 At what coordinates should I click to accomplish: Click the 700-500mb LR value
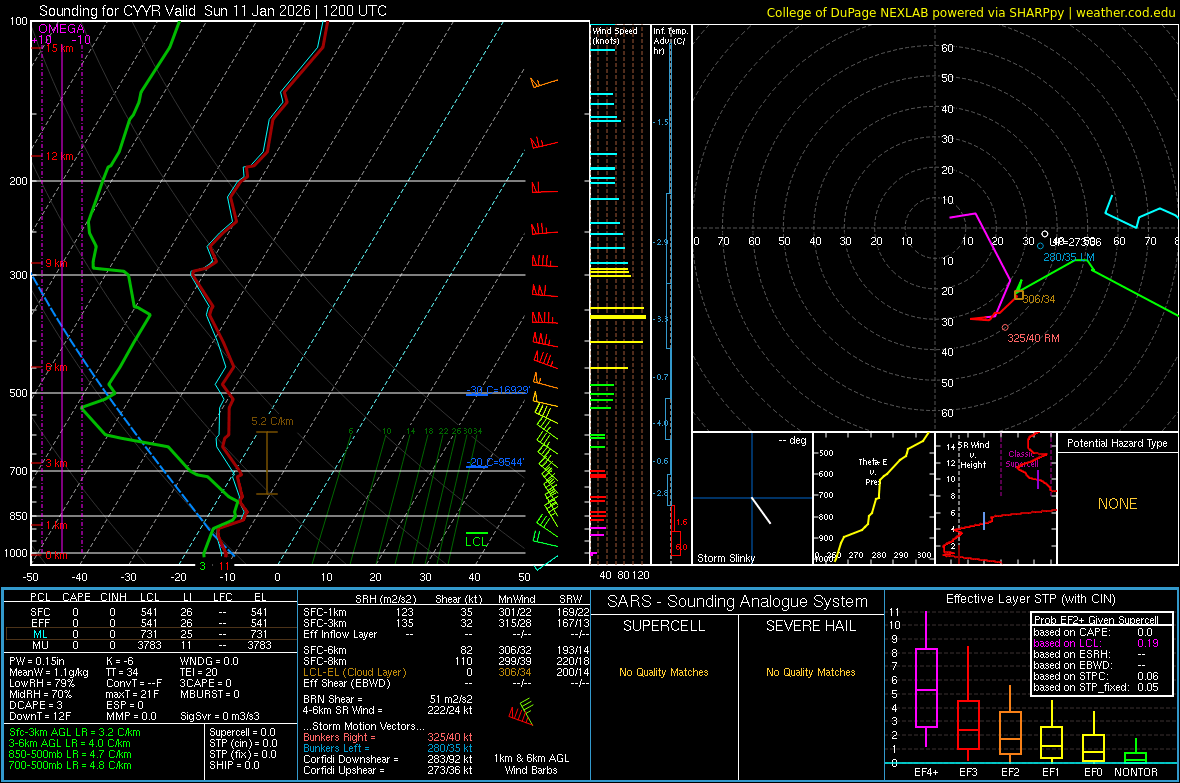coord(70,765)
